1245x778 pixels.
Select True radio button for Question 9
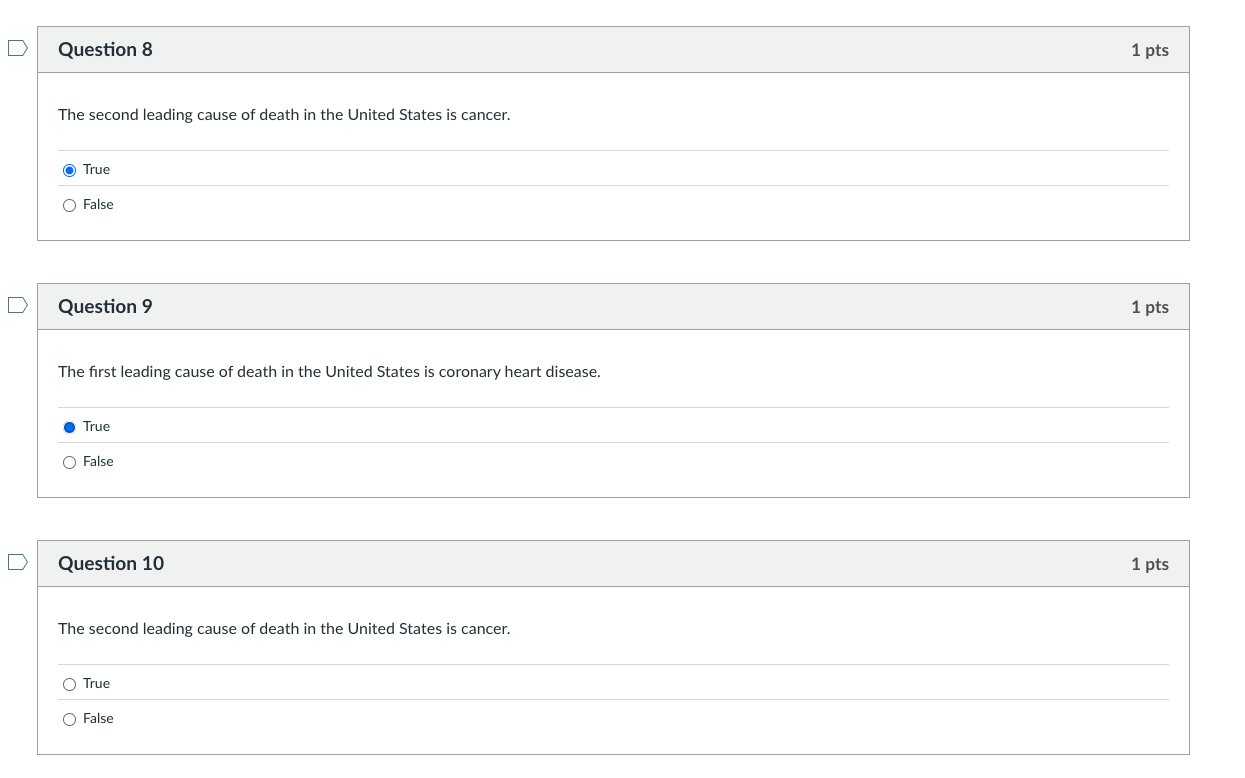click(x=69, y=427)
